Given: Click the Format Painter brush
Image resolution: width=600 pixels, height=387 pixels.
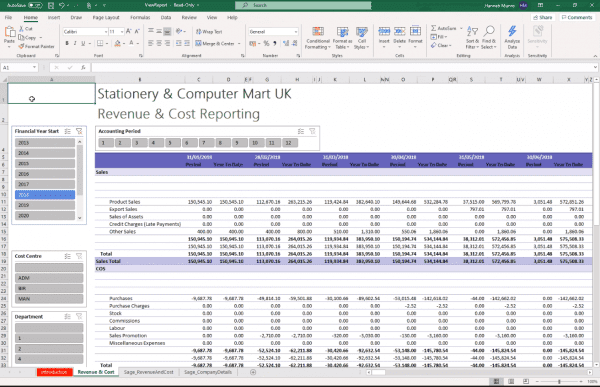Looking at the screenshot, I should 21,46.
